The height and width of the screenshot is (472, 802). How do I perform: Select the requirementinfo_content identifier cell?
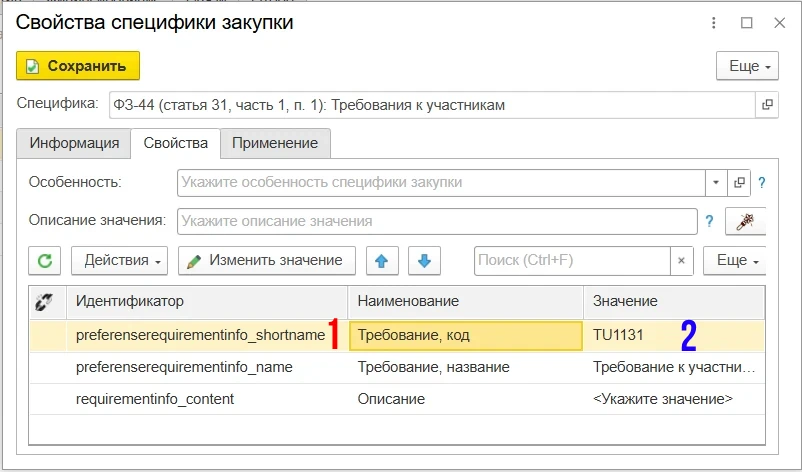(x=207, y=399)
